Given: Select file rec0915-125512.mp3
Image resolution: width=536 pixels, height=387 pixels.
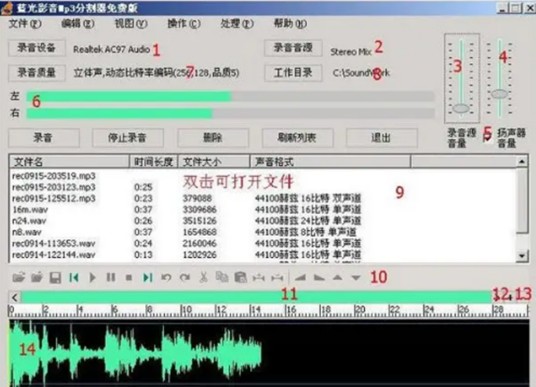Looking at the screenshot, I should 54,199.
